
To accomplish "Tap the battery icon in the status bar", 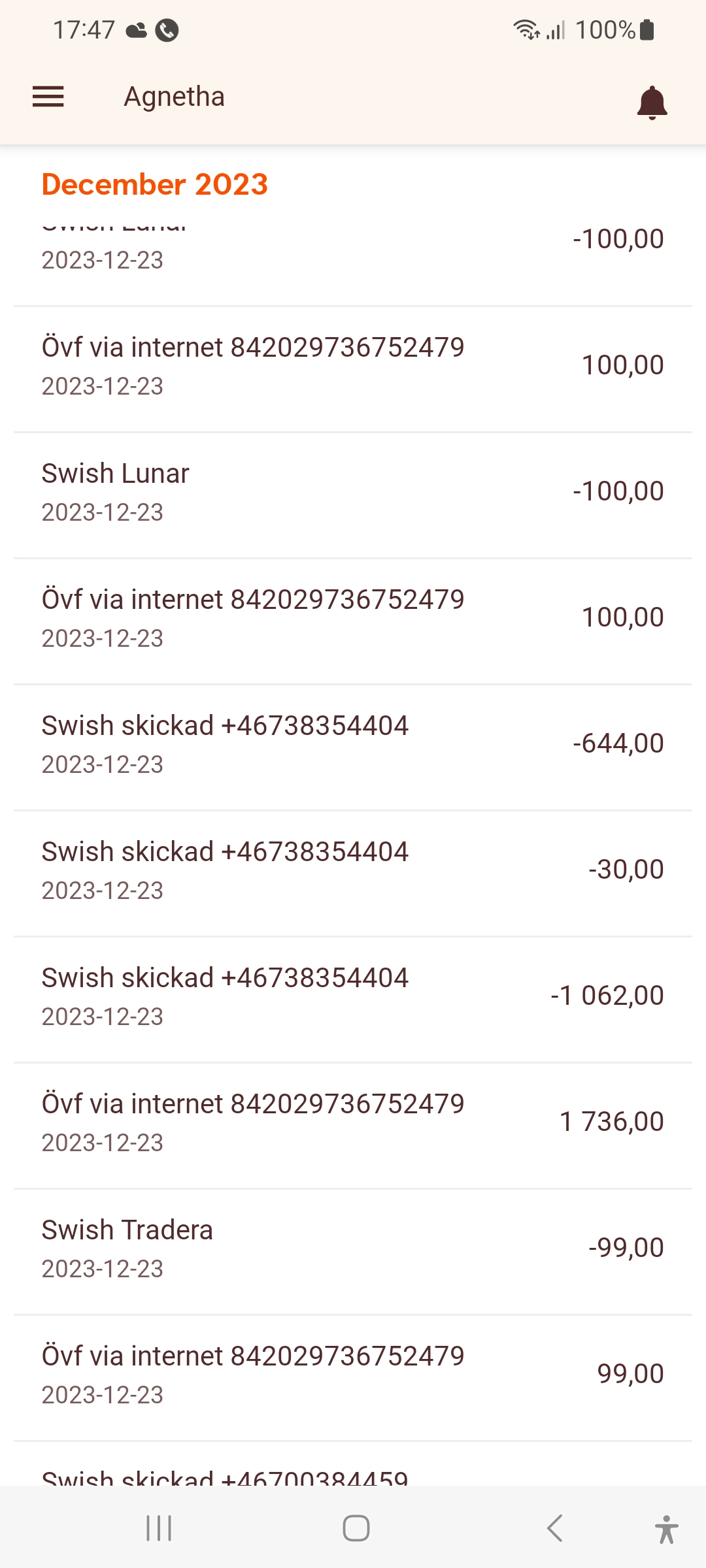I will [647, 30].
